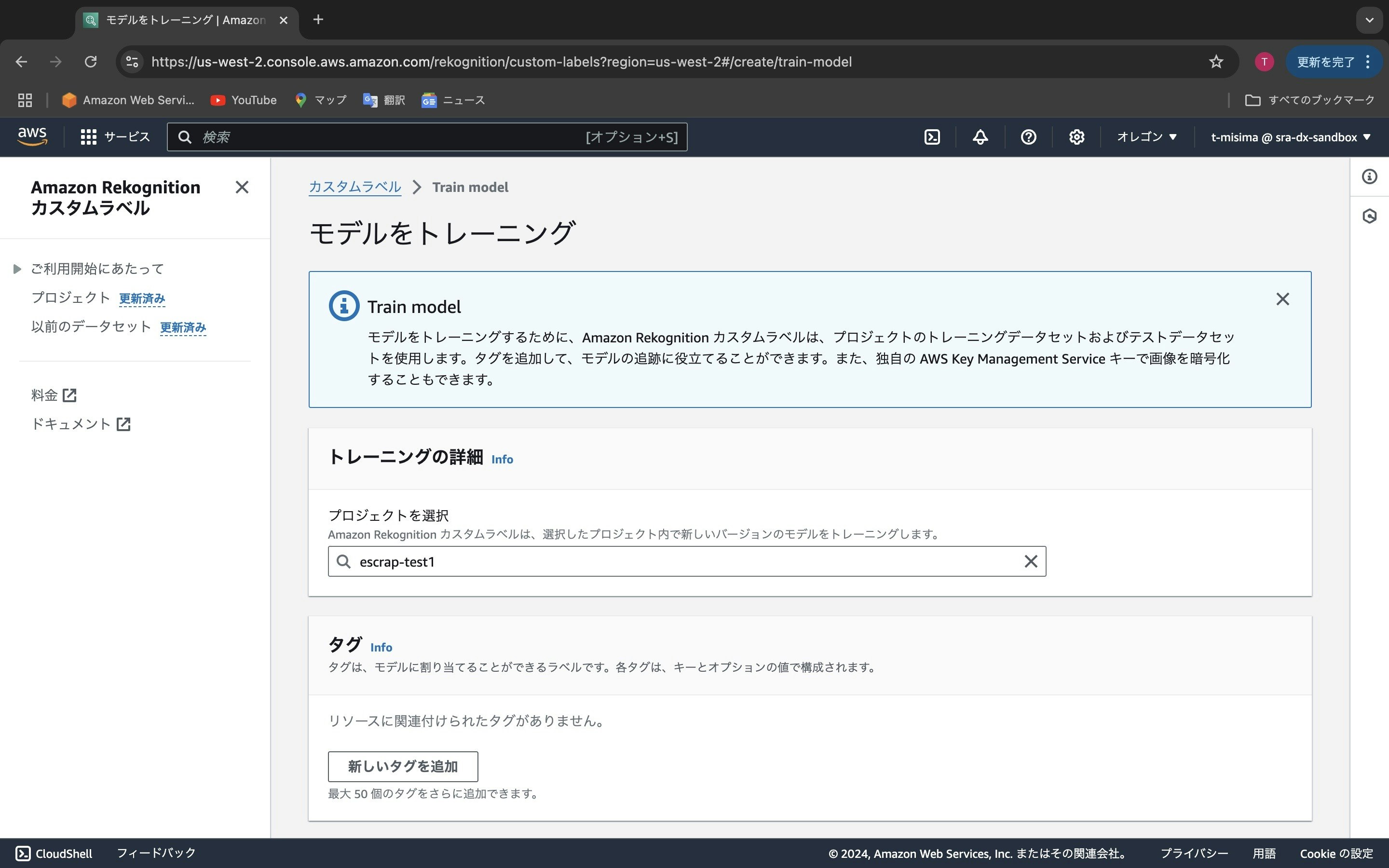The height and width of the screenshot is (868, 1389).
Task: Open the Amazon Q assistant icon
Action: tap(1371, 217)
